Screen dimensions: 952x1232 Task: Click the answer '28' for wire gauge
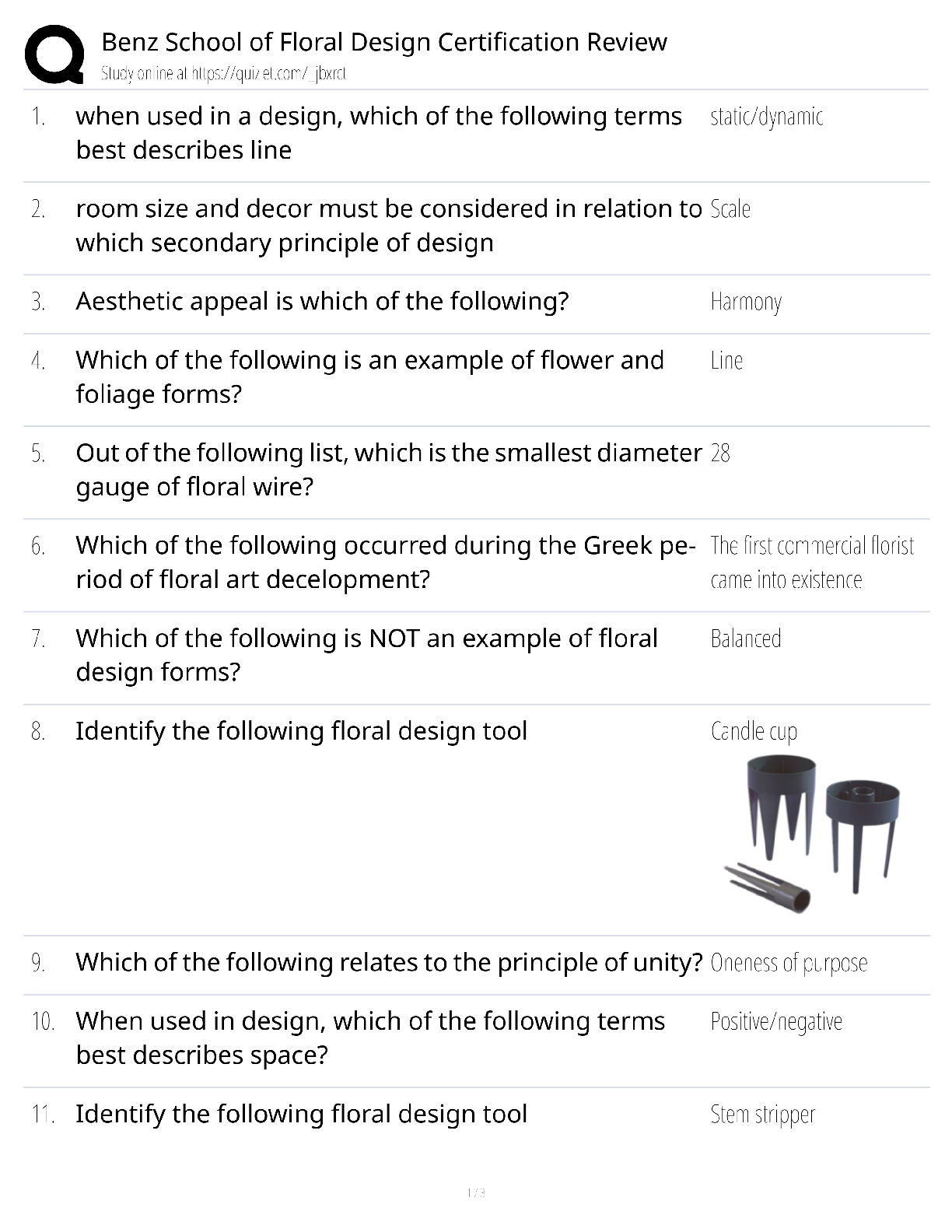coord(720,453)
